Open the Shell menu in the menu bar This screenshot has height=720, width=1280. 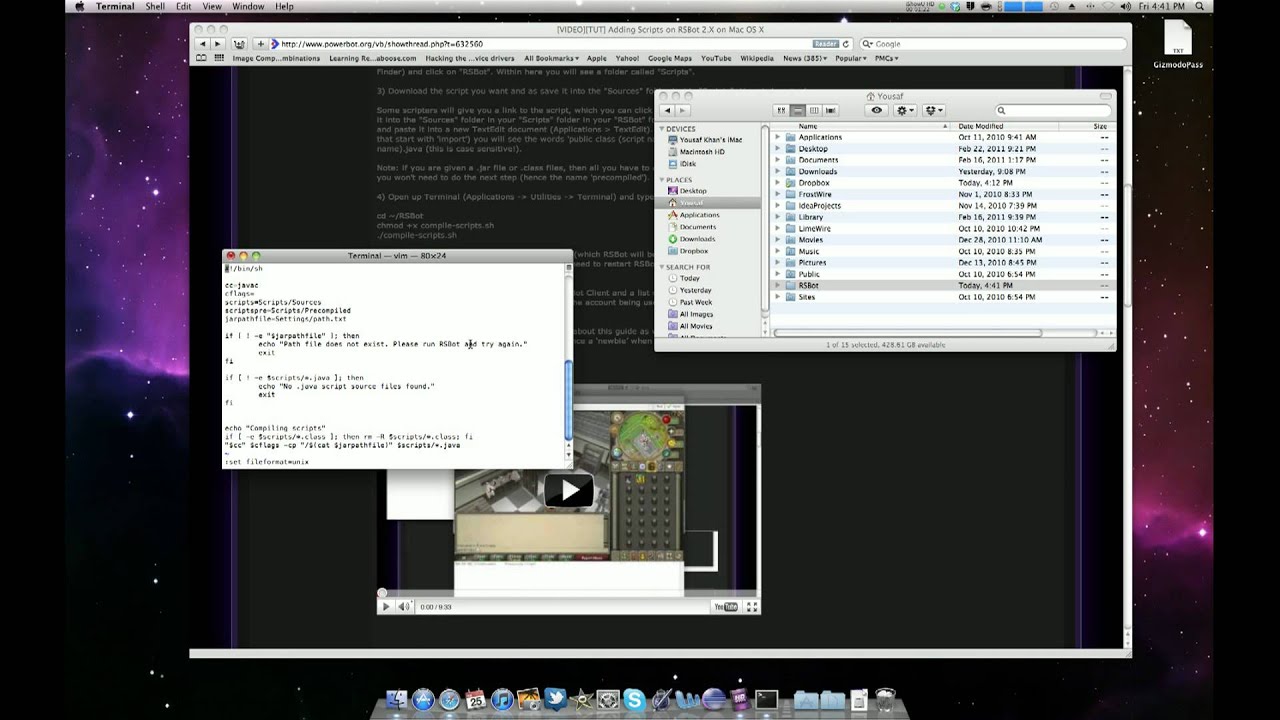click(x=155, y=6)
